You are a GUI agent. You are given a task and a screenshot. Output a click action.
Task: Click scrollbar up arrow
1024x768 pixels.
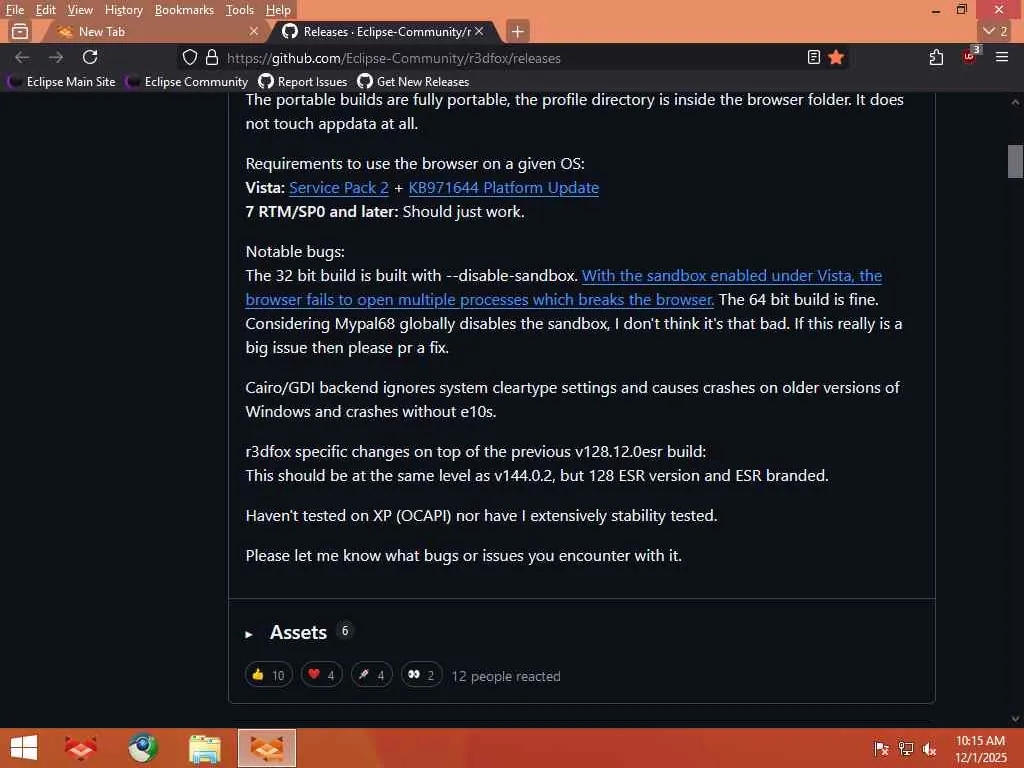[x=1015, y=102]
